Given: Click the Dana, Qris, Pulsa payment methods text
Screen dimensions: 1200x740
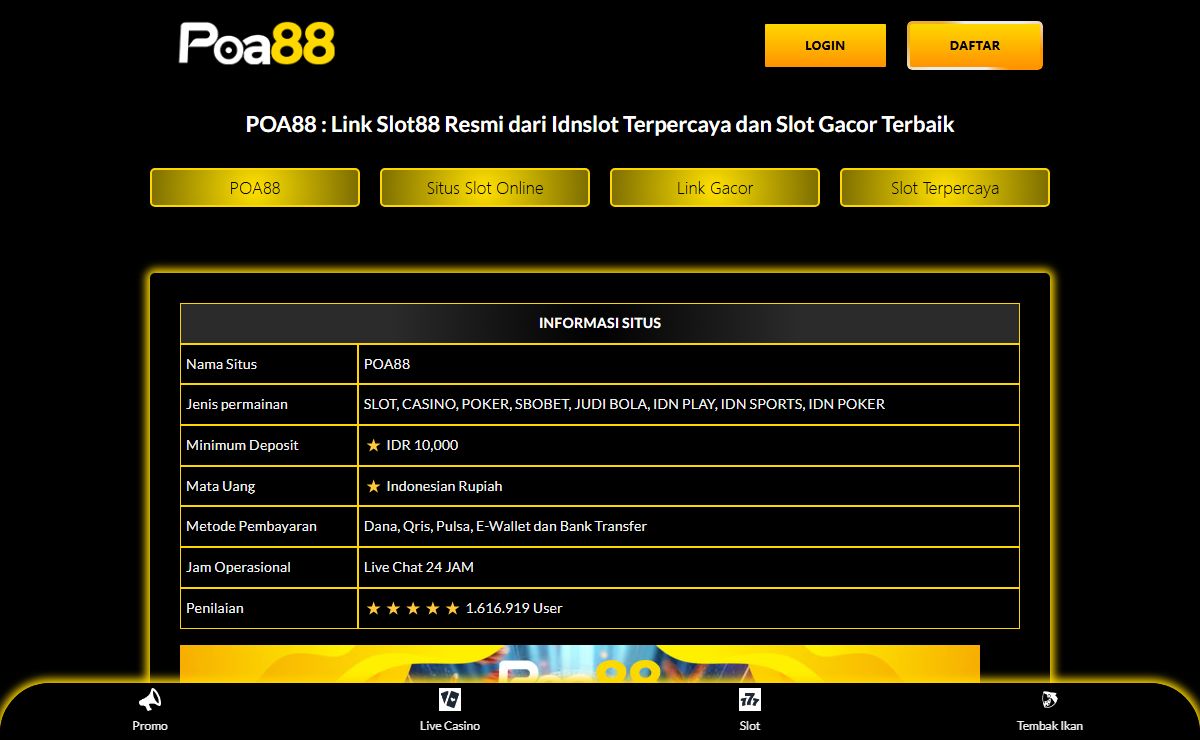Looking at the screenshot, I should point(505,526).
